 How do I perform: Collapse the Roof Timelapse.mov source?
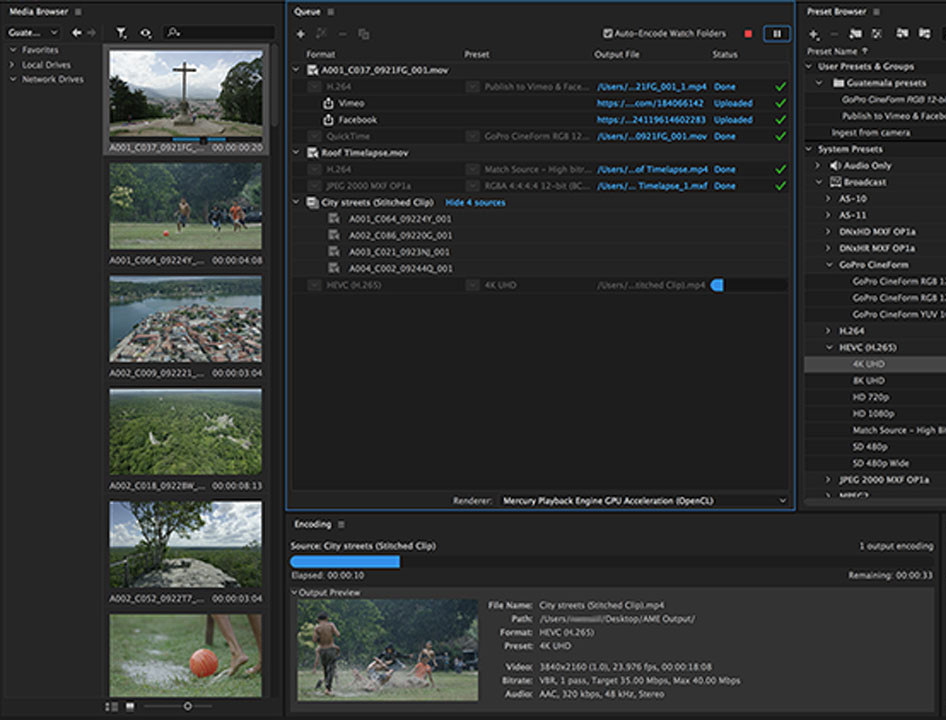coord(296,153)
